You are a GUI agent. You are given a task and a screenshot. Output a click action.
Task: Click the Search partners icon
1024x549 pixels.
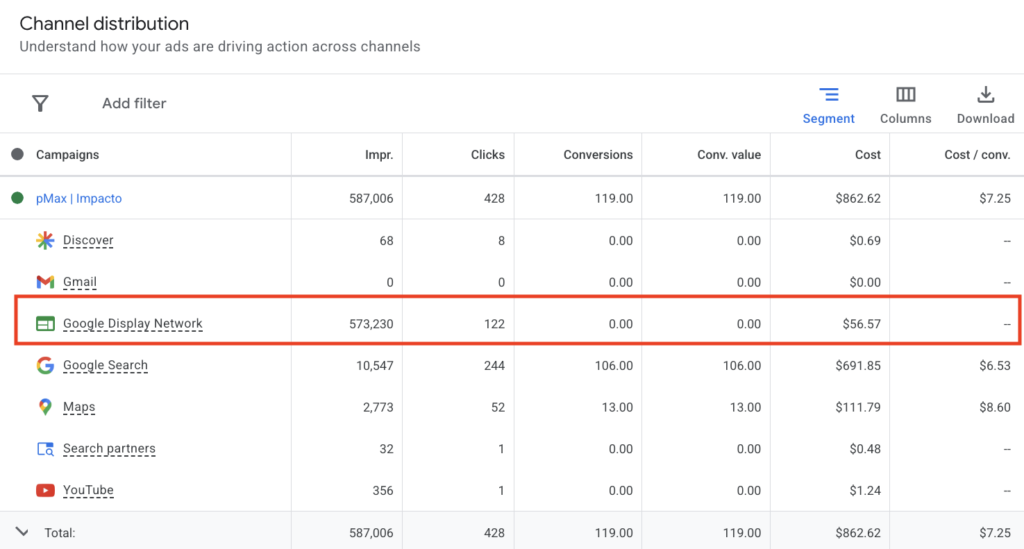click(x=45, y=448)
